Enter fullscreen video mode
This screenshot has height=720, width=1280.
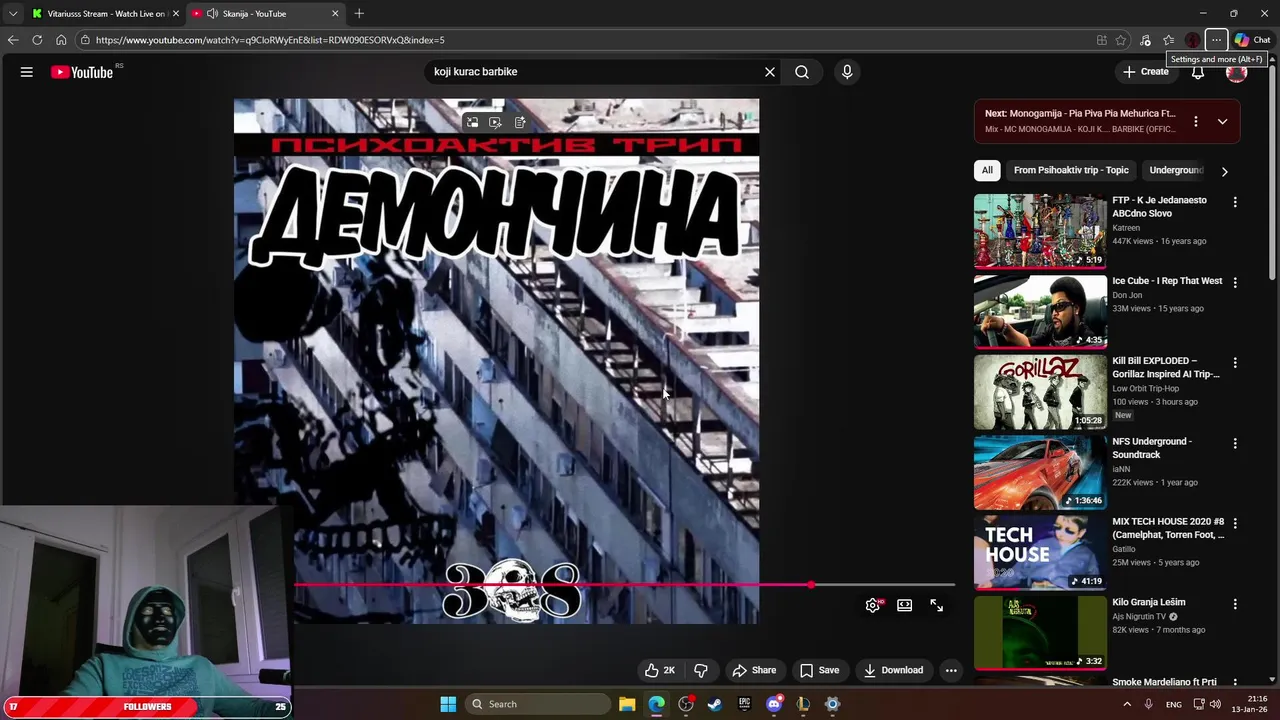[x=937, y=605]
